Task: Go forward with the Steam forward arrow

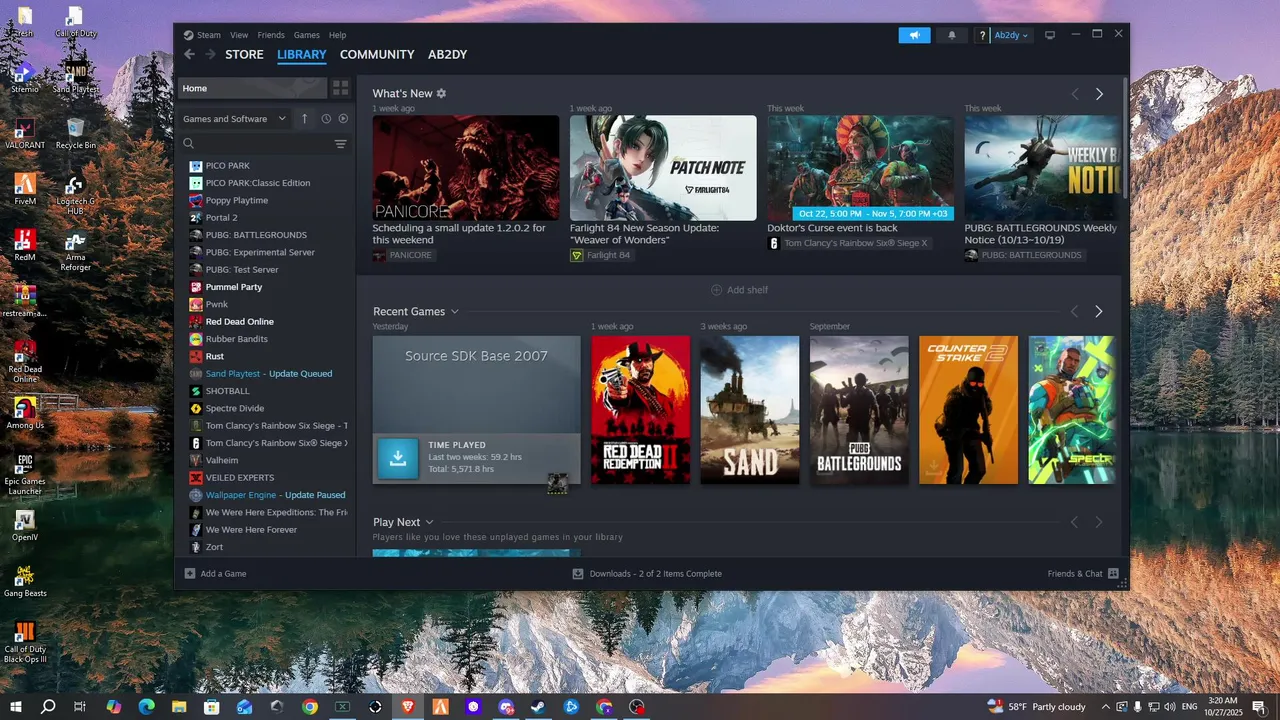Action: pos(209,55)
